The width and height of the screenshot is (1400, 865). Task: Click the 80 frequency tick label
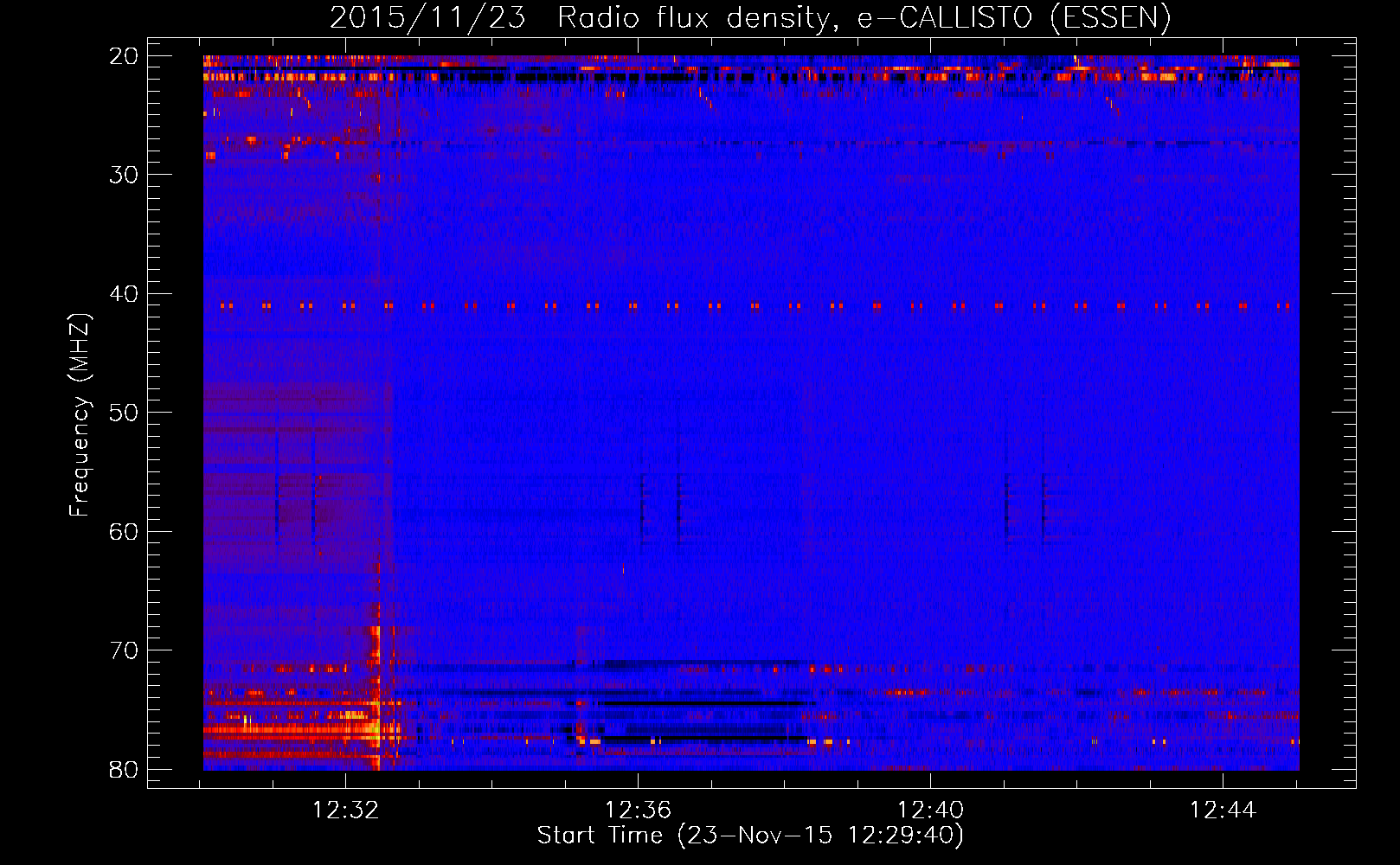click(125, 769)
